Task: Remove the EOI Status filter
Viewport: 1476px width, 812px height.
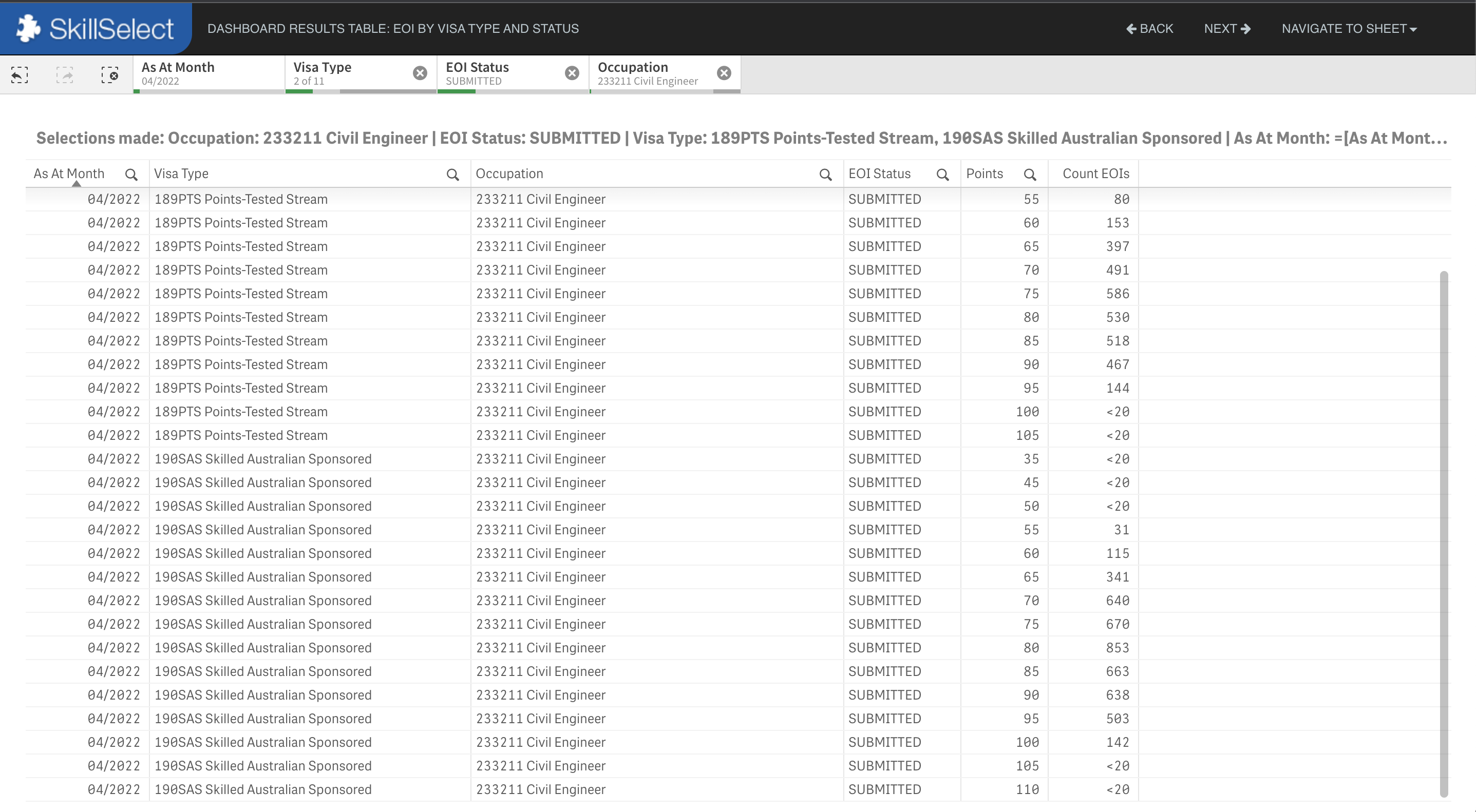Action: pyautogui.click(x=572, y=73)
